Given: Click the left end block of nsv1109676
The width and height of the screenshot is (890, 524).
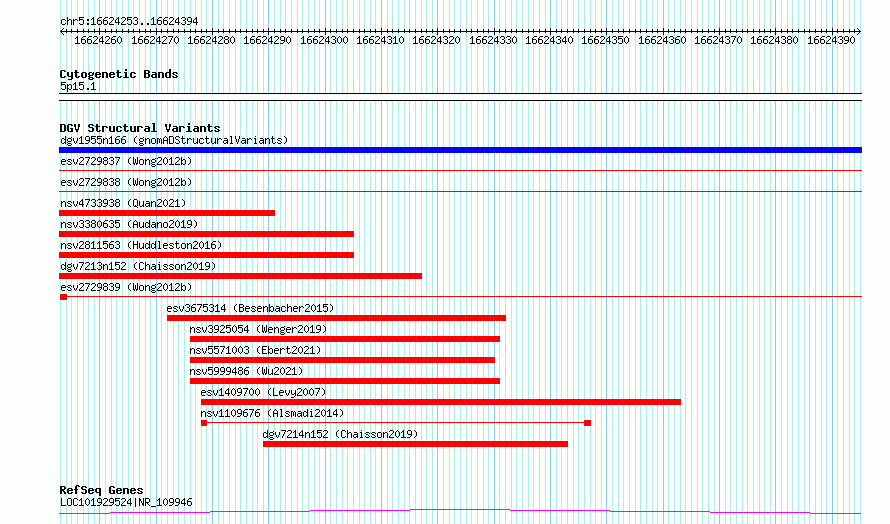Looking at the screenshot, I should pyautogui.click(x=204, y=423).
